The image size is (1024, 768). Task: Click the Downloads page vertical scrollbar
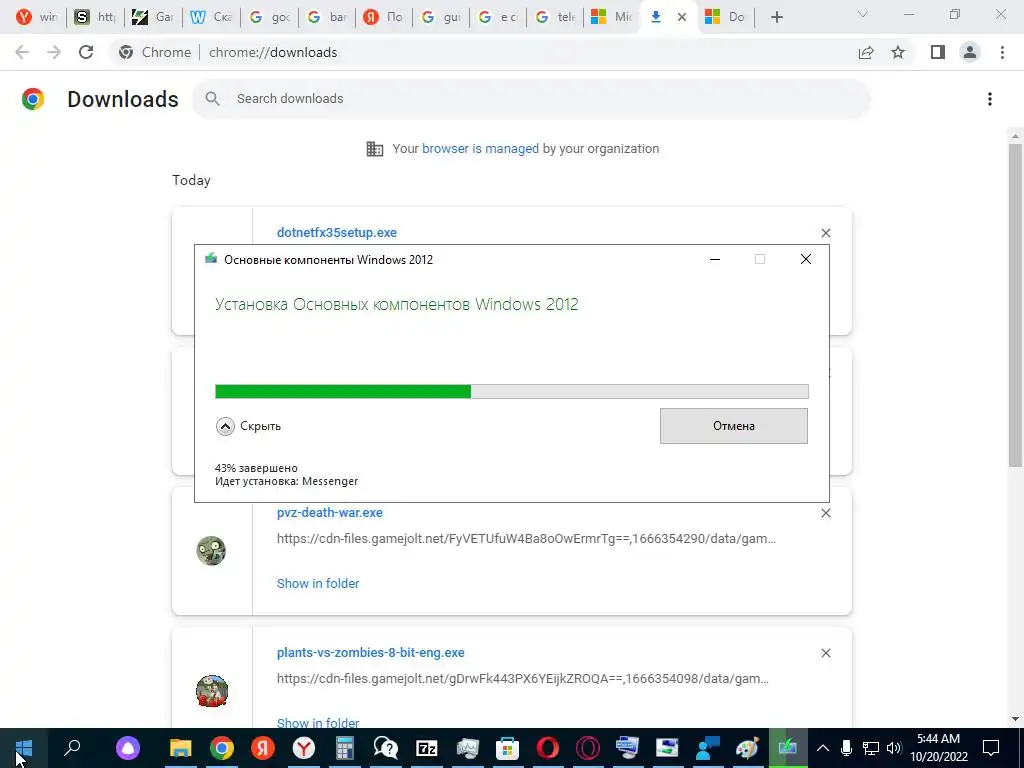click(1015, 306)
